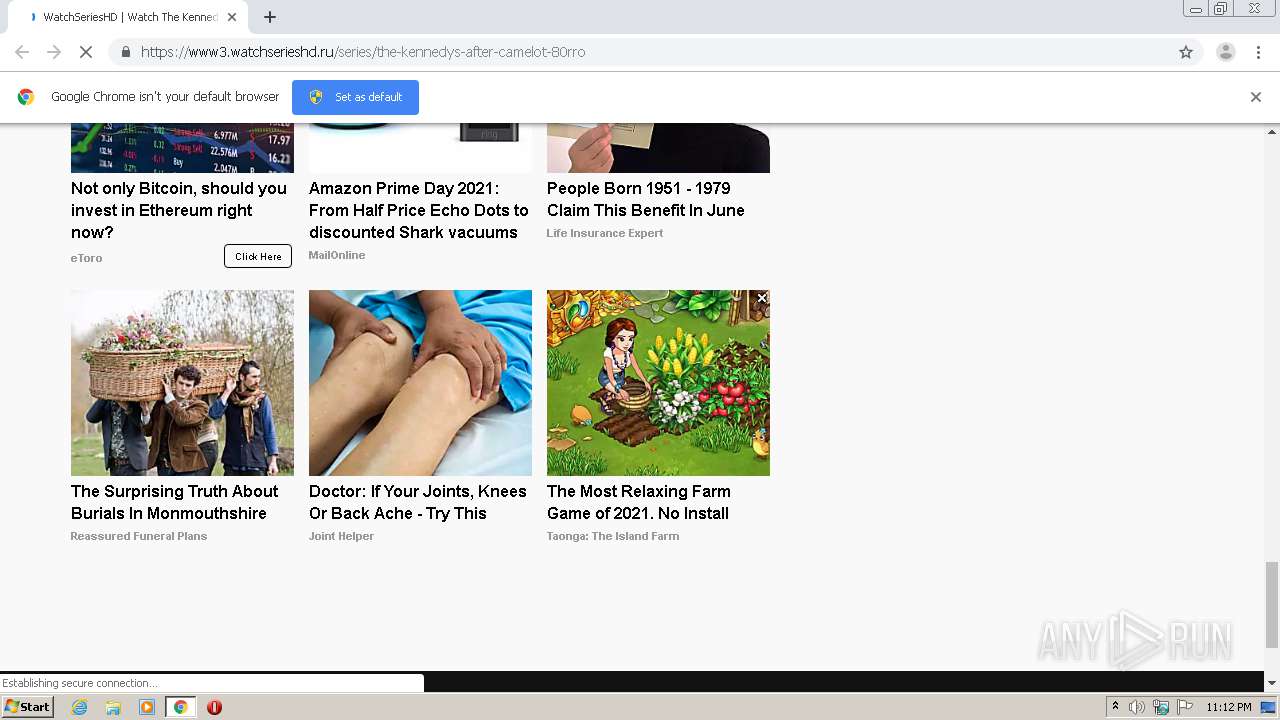Click the scrollbar down arrow
The image size is (1280, 720).
tap(1272, 683)
